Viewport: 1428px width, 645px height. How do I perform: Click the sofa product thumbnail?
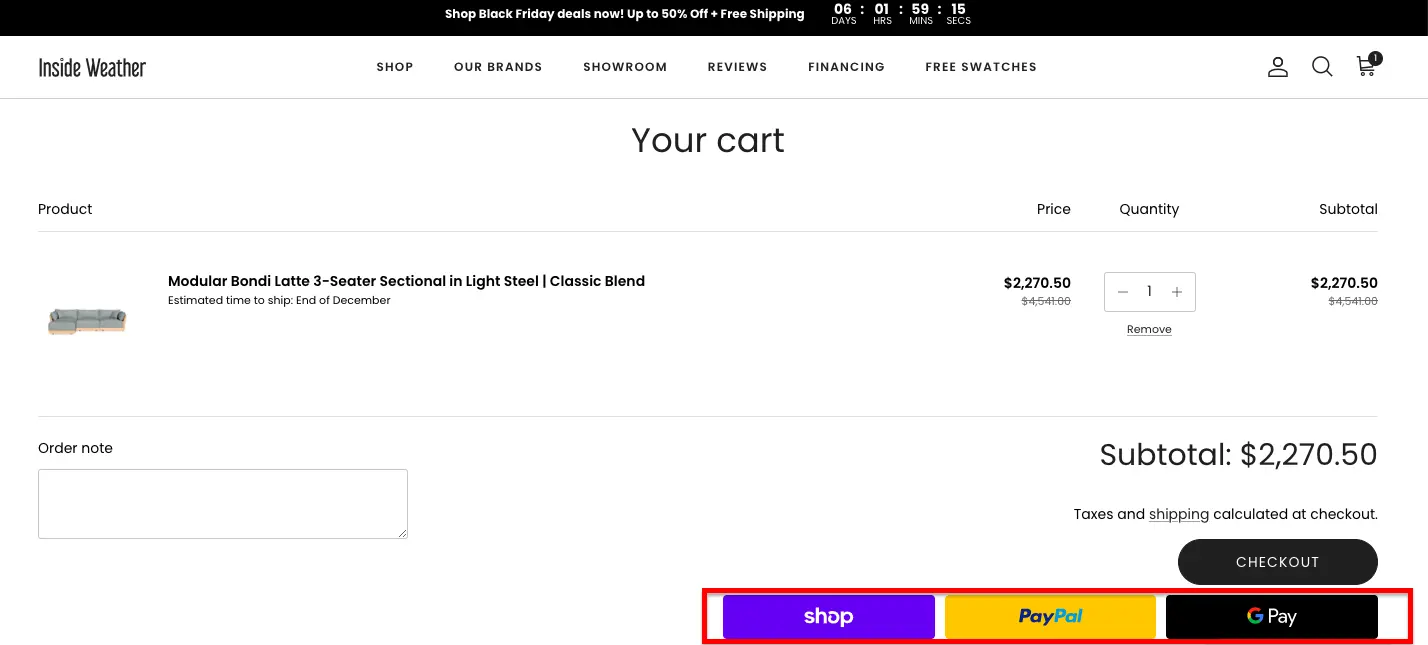(87, 320)
